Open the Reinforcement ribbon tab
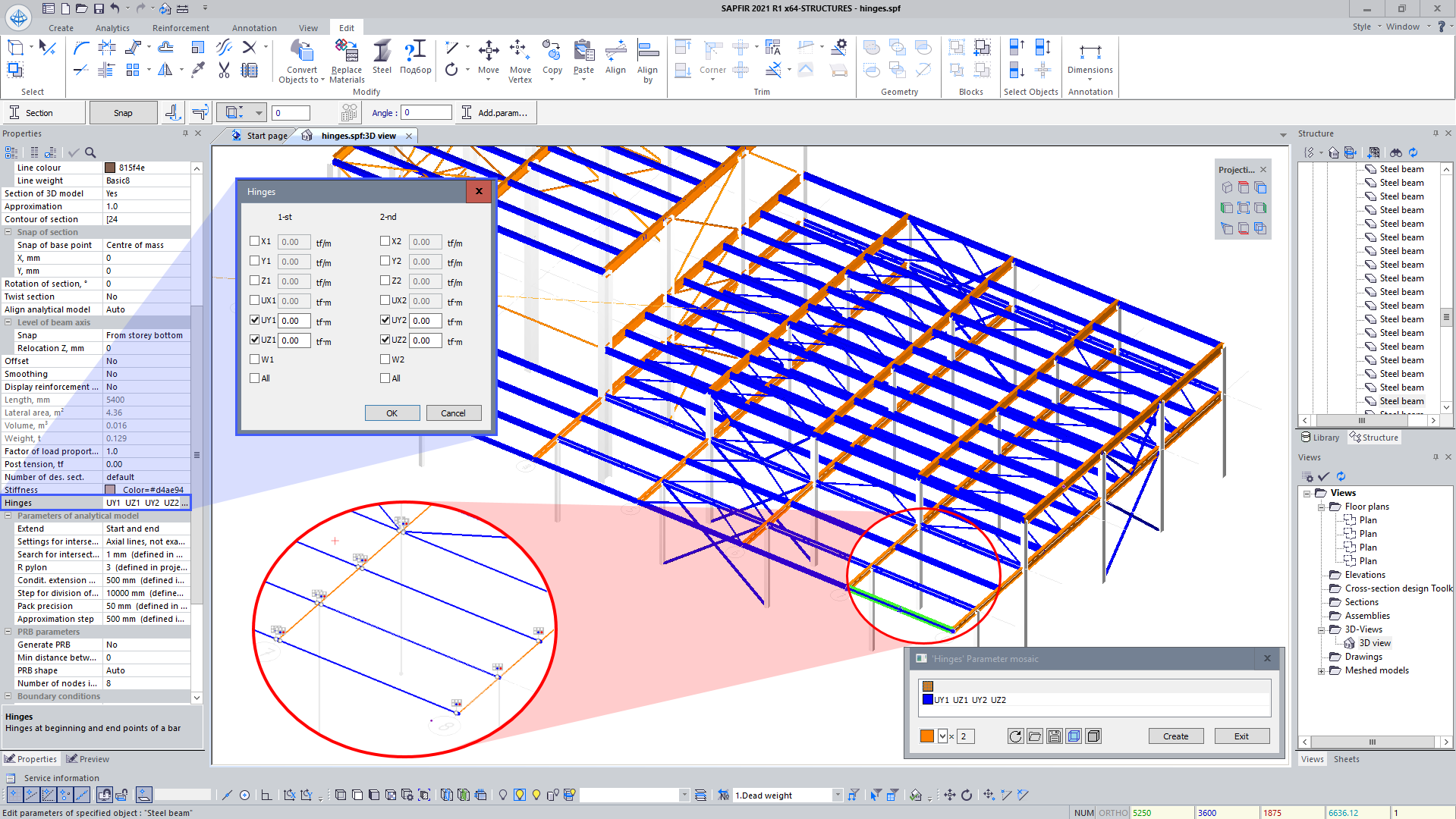 pos(181,28)
